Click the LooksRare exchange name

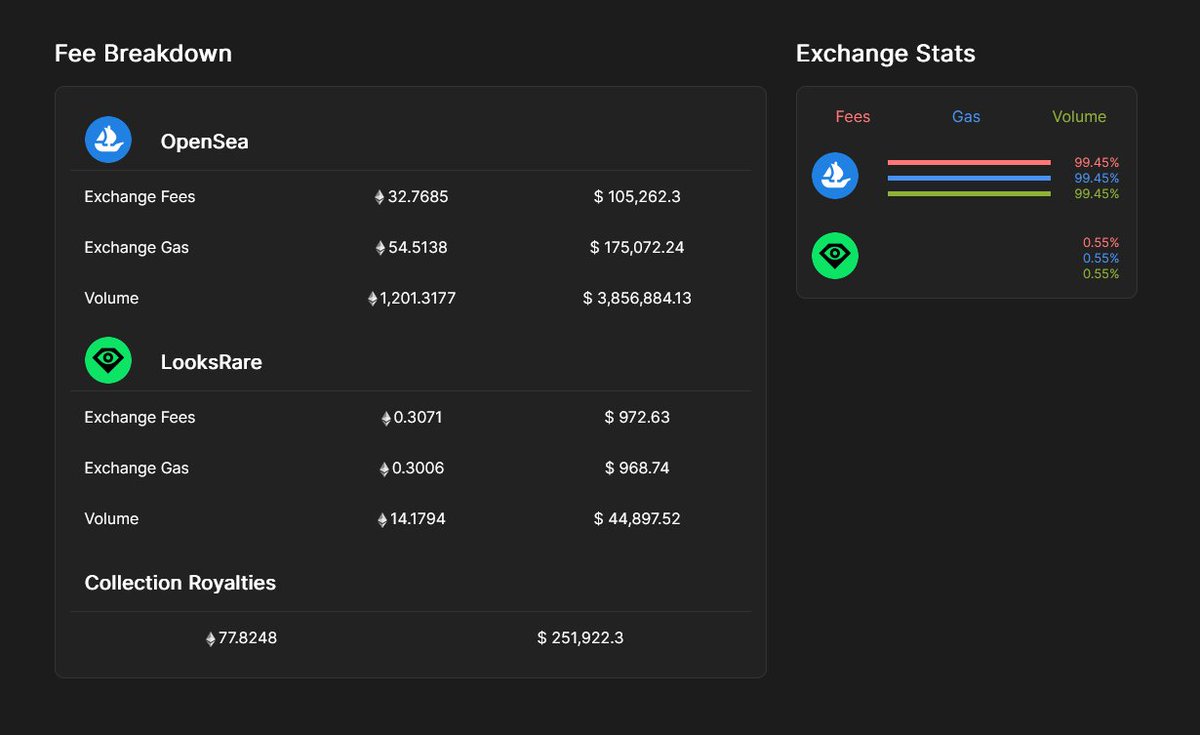click(x=211, y=362)
